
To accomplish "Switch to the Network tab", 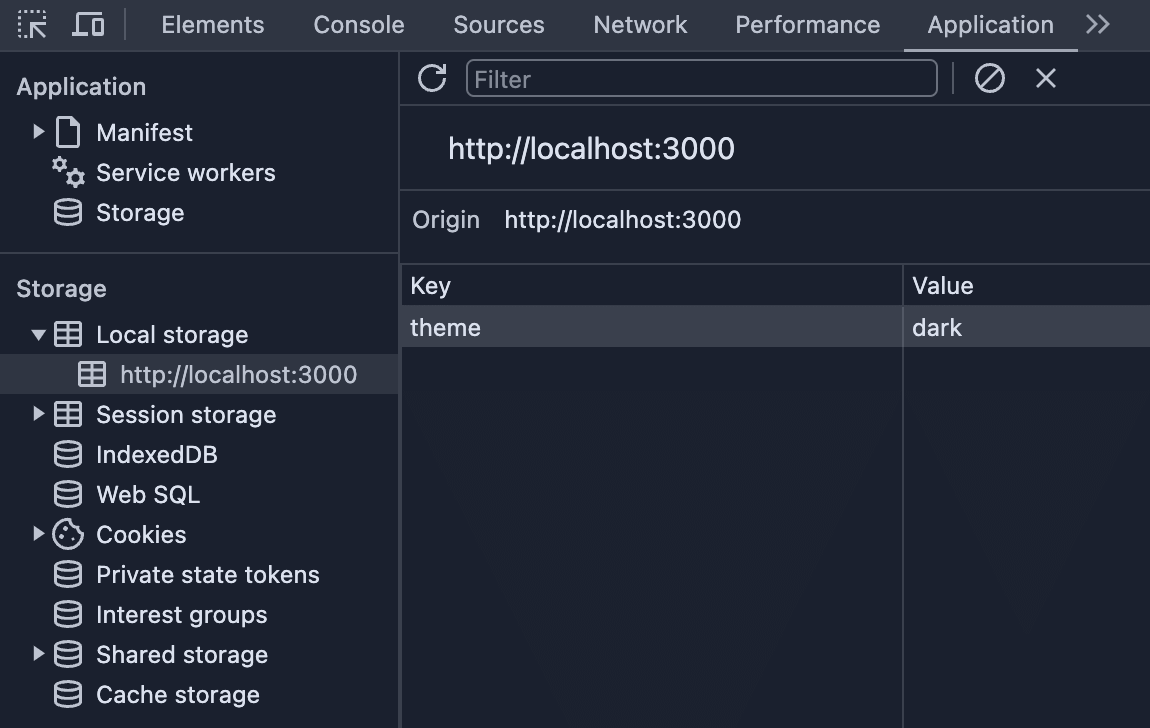I will pyautogui.click(x=639, y=25).
